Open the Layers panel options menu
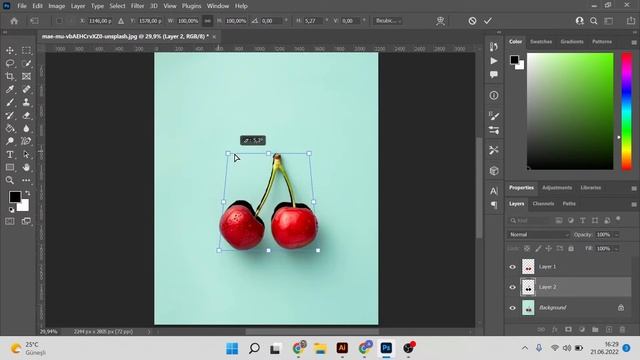The image size is (640, 360). (x=634, y=204)
